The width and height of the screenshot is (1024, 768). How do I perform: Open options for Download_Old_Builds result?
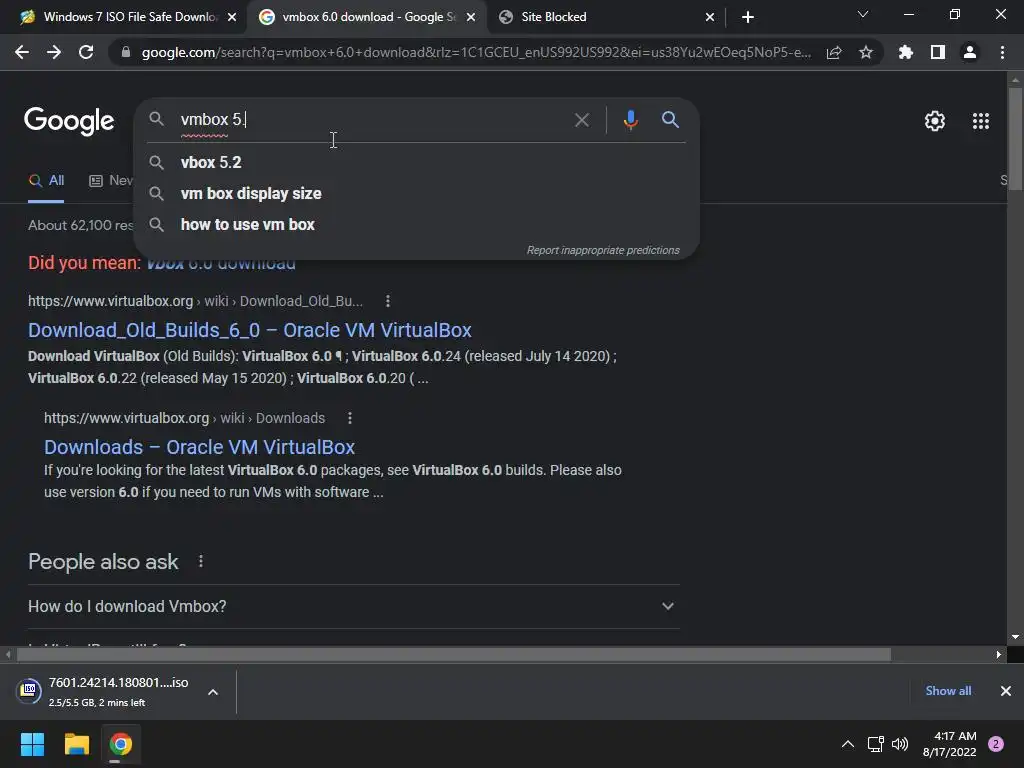(x=388, y=301)
